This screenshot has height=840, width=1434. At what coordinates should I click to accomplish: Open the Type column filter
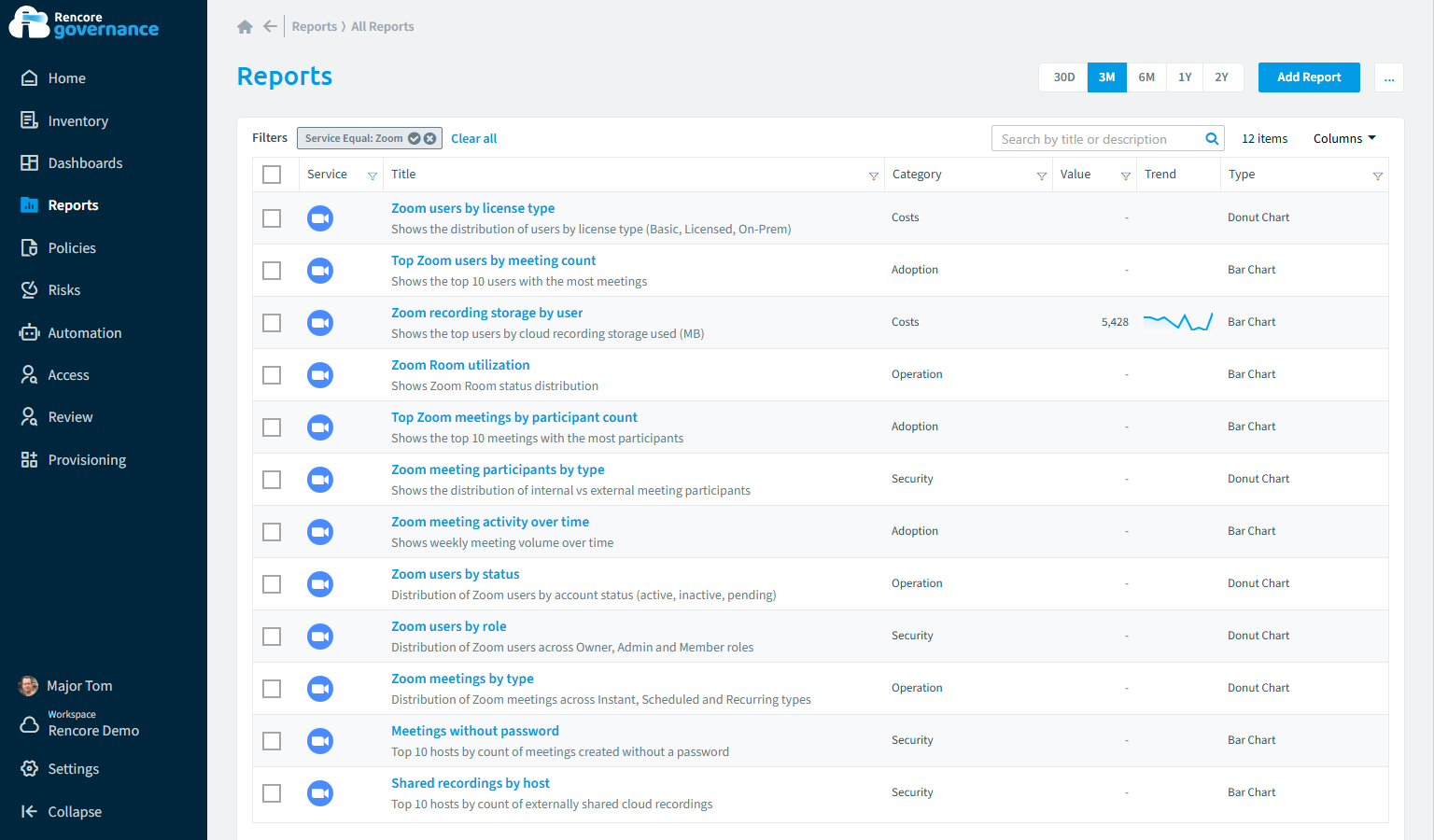(x=1378, y=176)
